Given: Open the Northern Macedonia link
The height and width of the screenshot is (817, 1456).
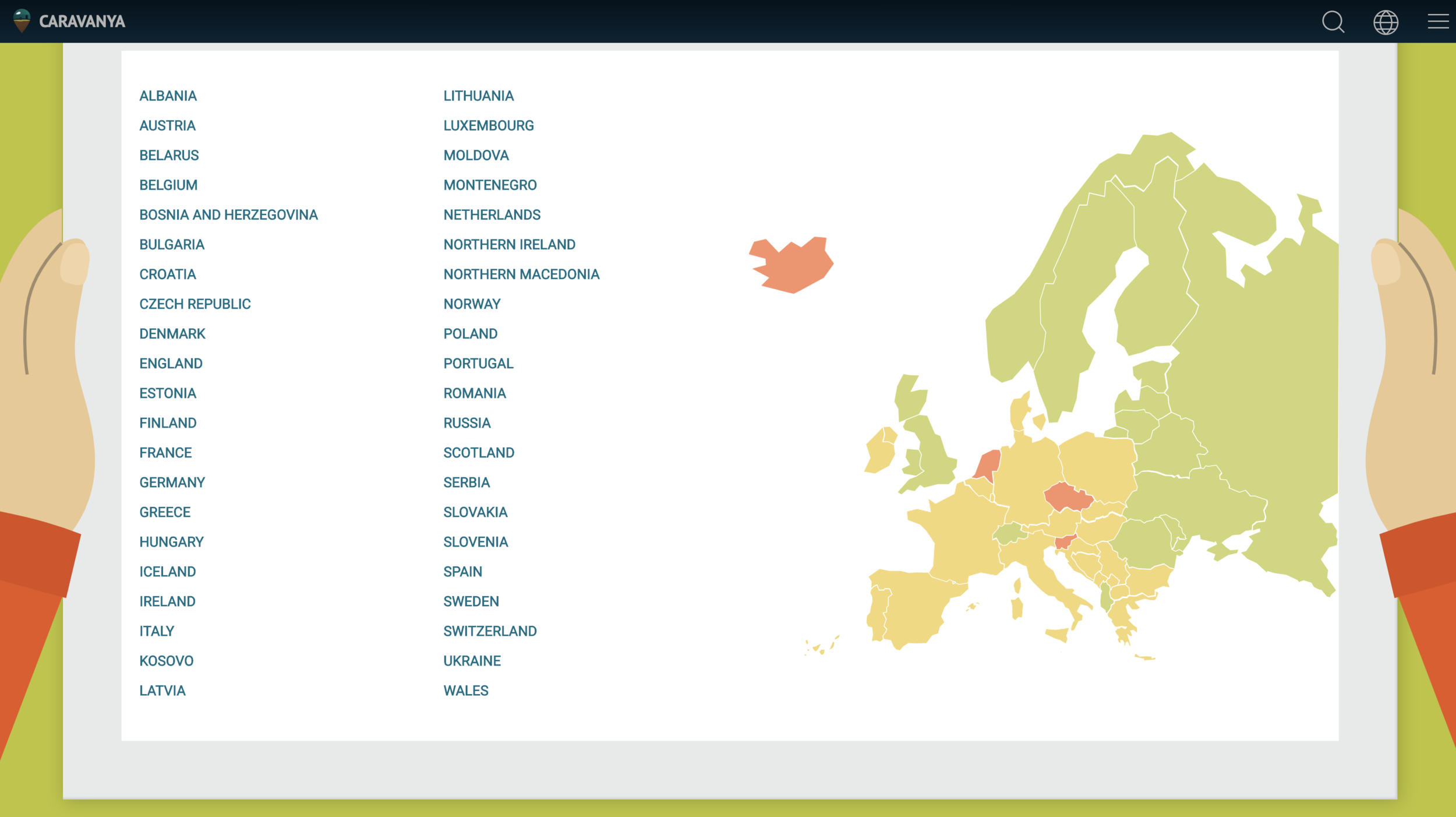Looking at the screenshot, I should [521, 274].
